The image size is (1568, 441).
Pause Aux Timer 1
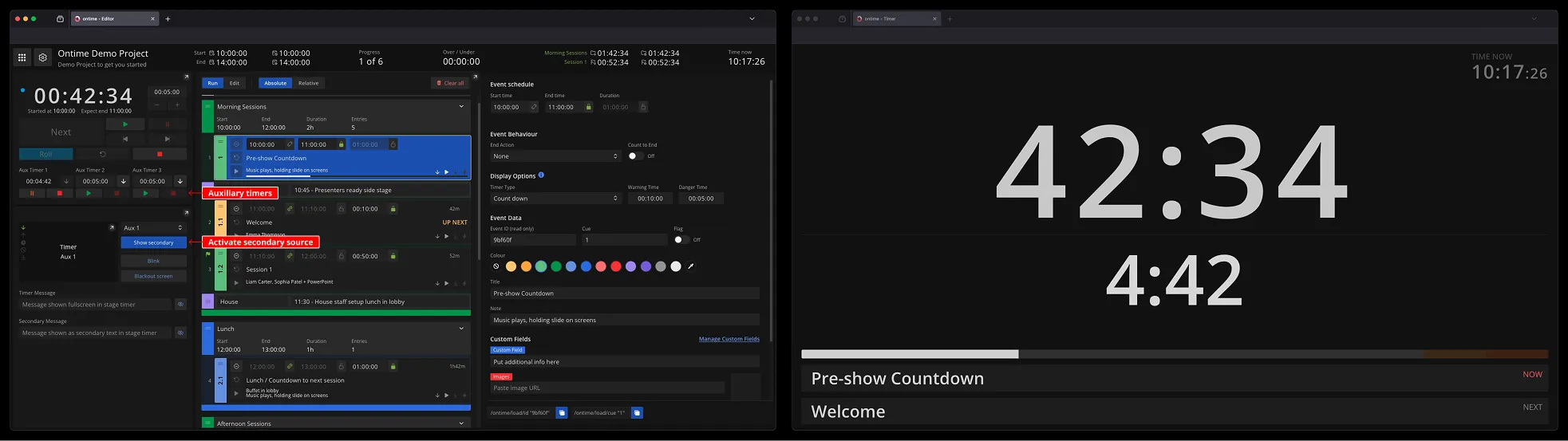click(32, 193)
